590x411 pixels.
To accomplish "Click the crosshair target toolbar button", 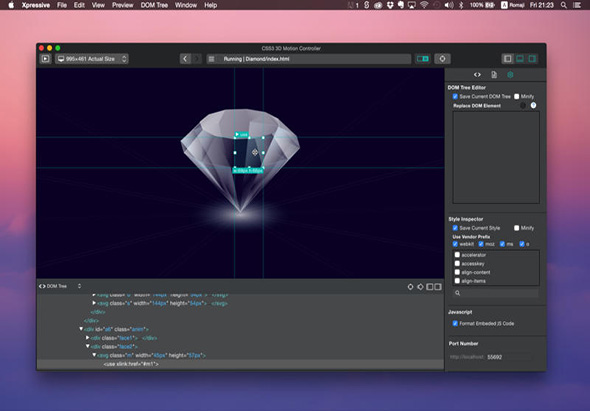I will pos(442,59).
